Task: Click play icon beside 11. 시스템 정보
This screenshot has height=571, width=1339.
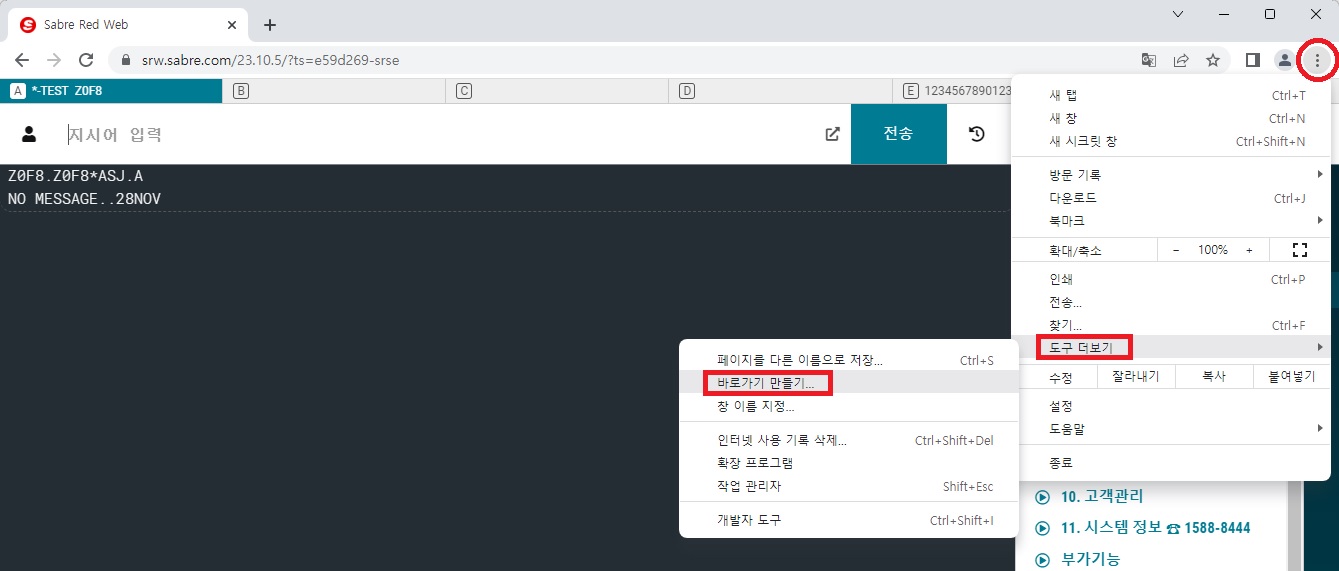Action: [x=1042, y=528]
